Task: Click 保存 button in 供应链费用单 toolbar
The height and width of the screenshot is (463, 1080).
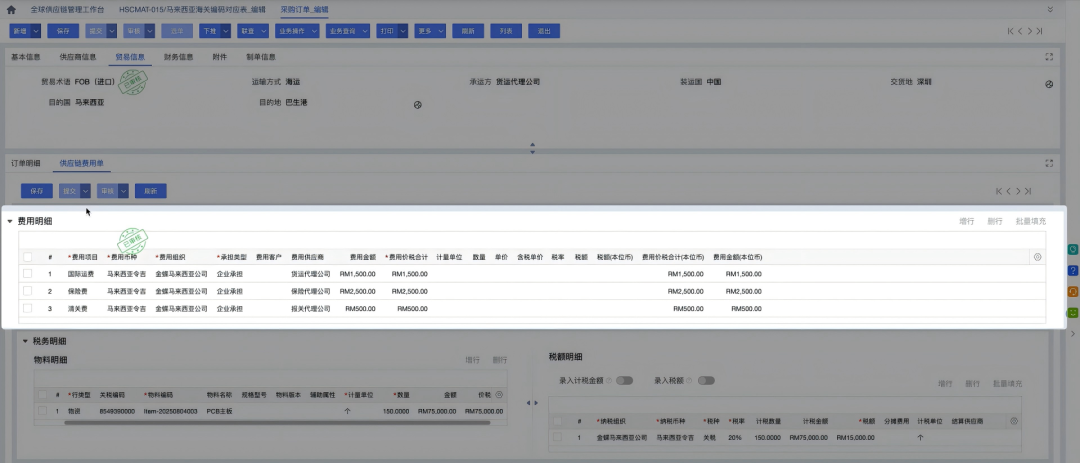Action: tap(37, 191)
